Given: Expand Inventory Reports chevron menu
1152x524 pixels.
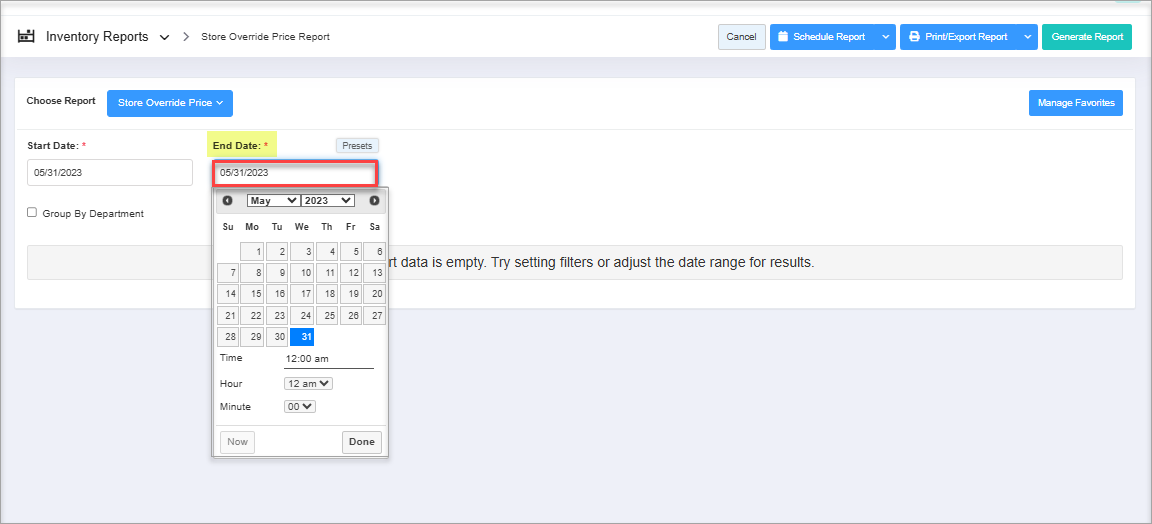Looking at the screenshot, I should coord(164,38).
